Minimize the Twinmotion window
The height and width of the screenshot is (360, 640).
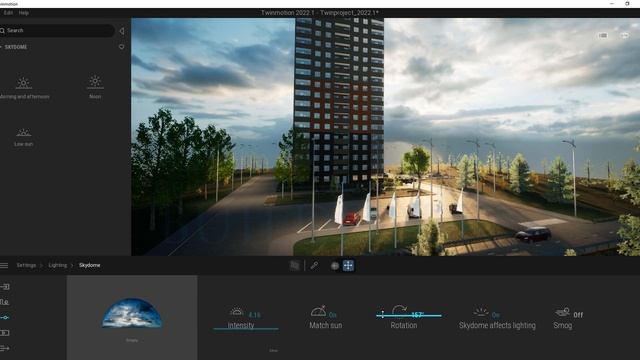tap(611, 4)
